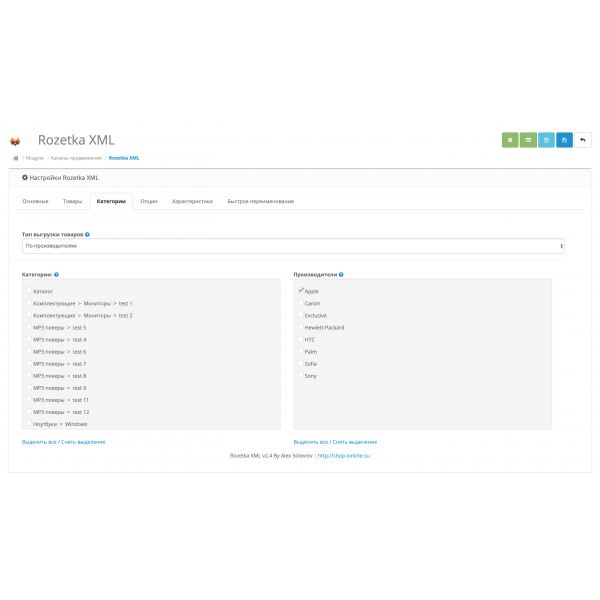
Task: Check the Sofia manufacturer checkbox
Action: pyautogui.click(x=301, y=363)
